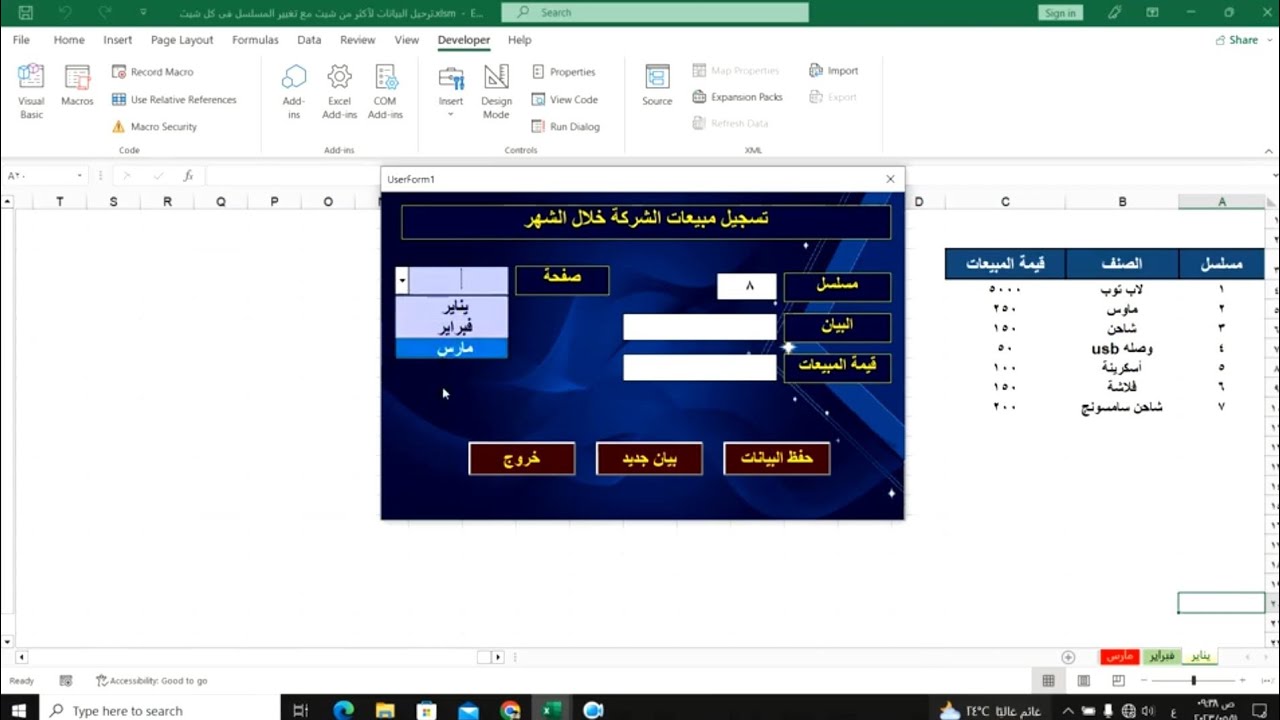
Task: Click Import XML button
Action: tap(834, 71)
